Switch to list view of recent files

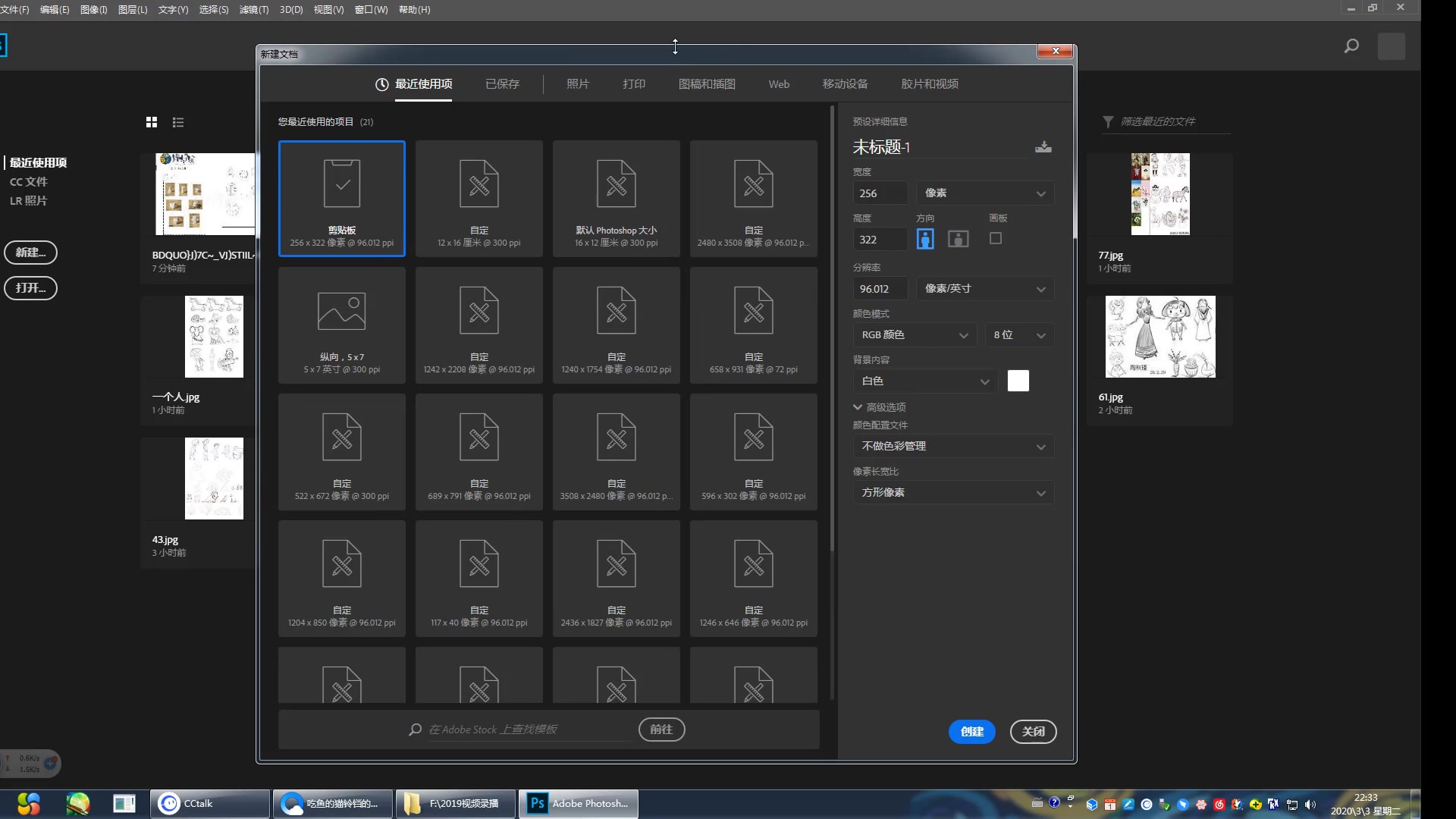tap(178, 122)
